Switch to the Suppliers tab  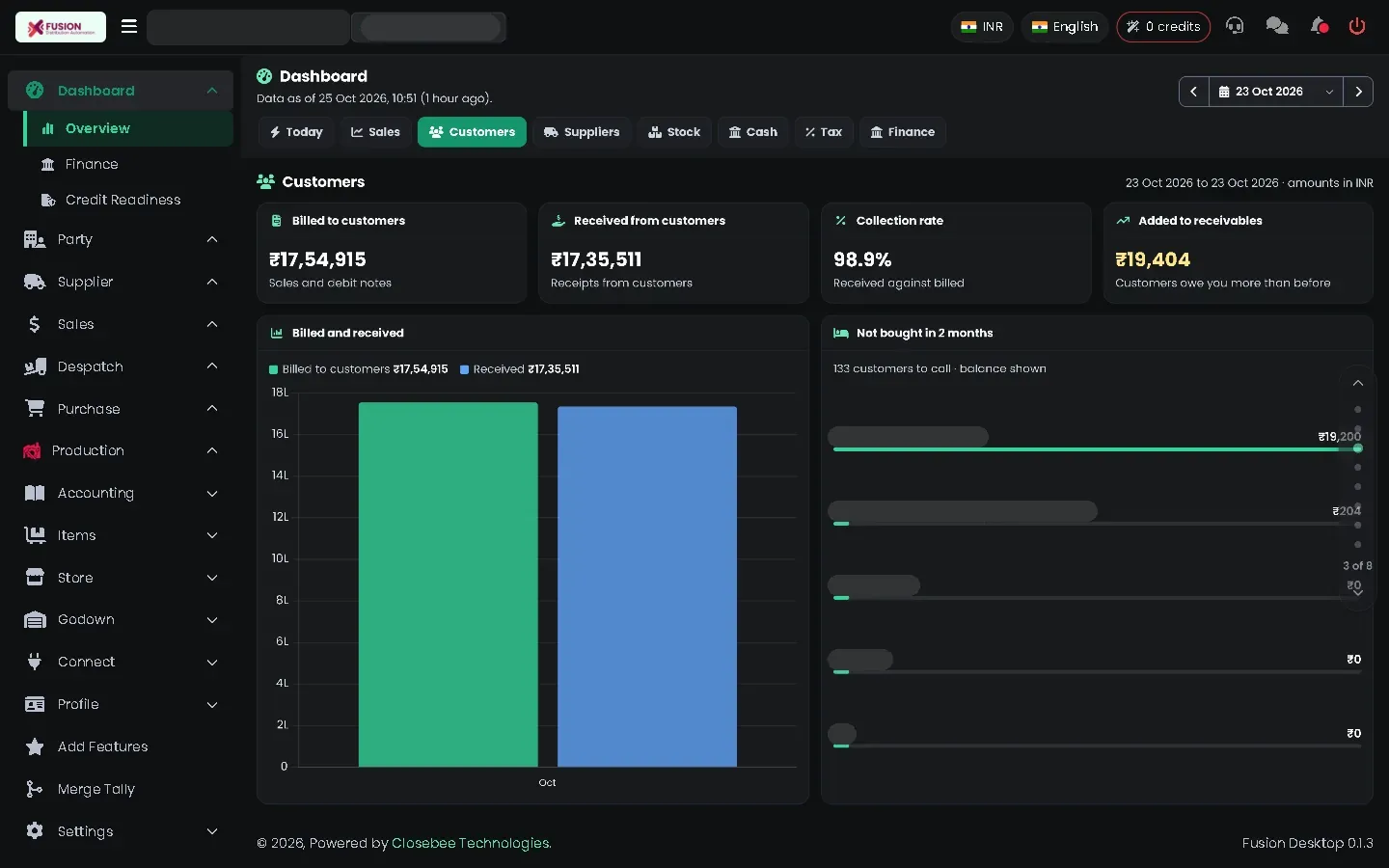582,132
